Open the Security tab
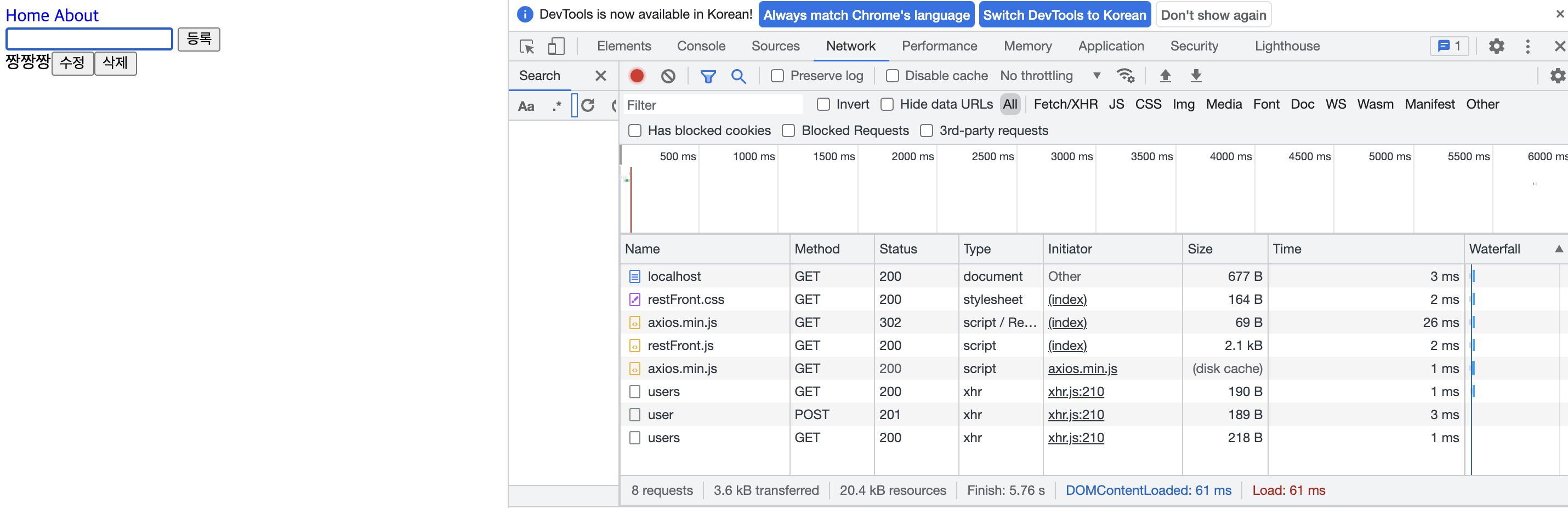Viewport: 1568px width, 508px height. [x=1194, y=46]
